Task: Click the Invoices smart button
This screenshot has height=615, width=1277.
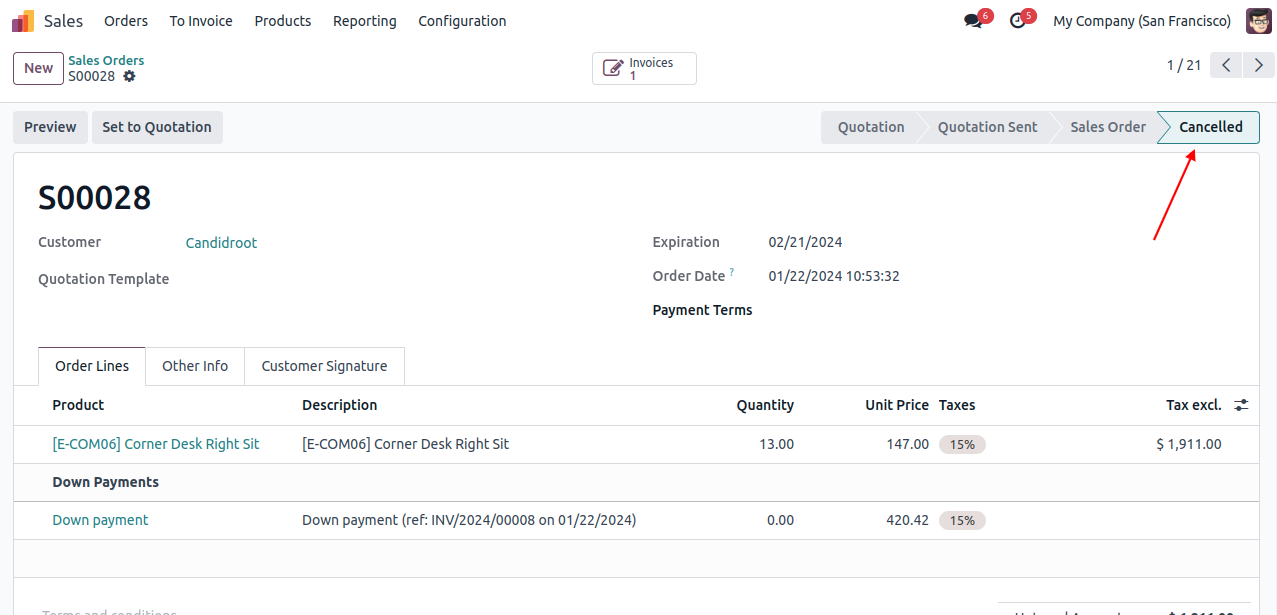Action: pos(644,69)
